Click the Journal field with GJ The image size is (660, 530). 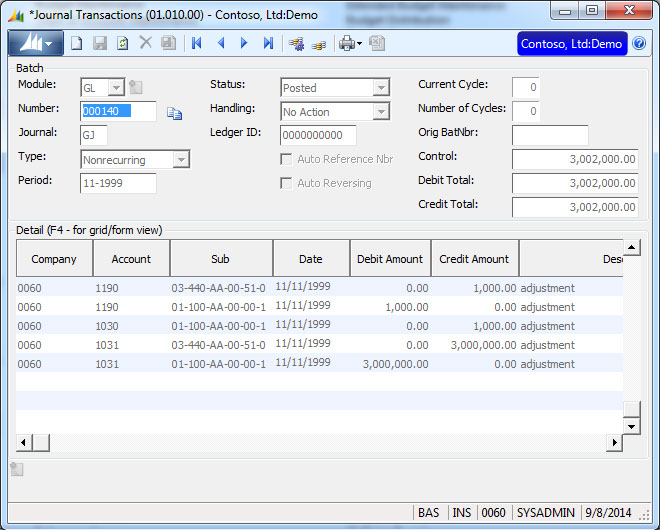[93, 135]
